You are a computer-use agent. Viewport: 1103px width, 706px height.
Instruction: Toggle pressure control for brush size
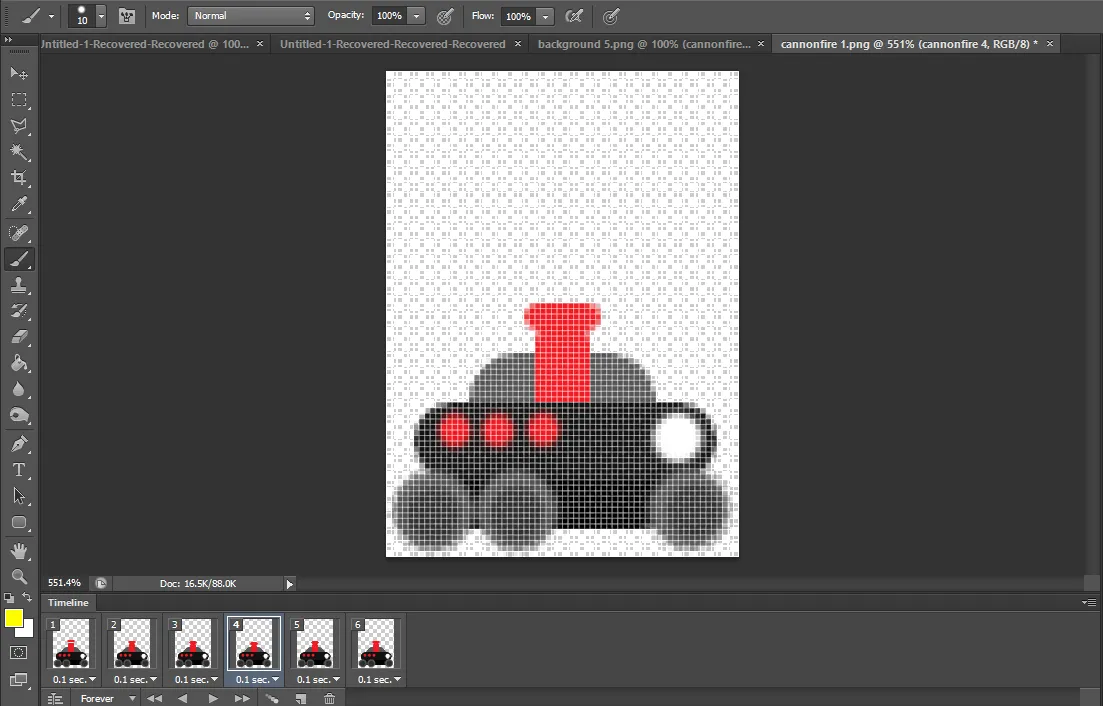pos(611,16)
